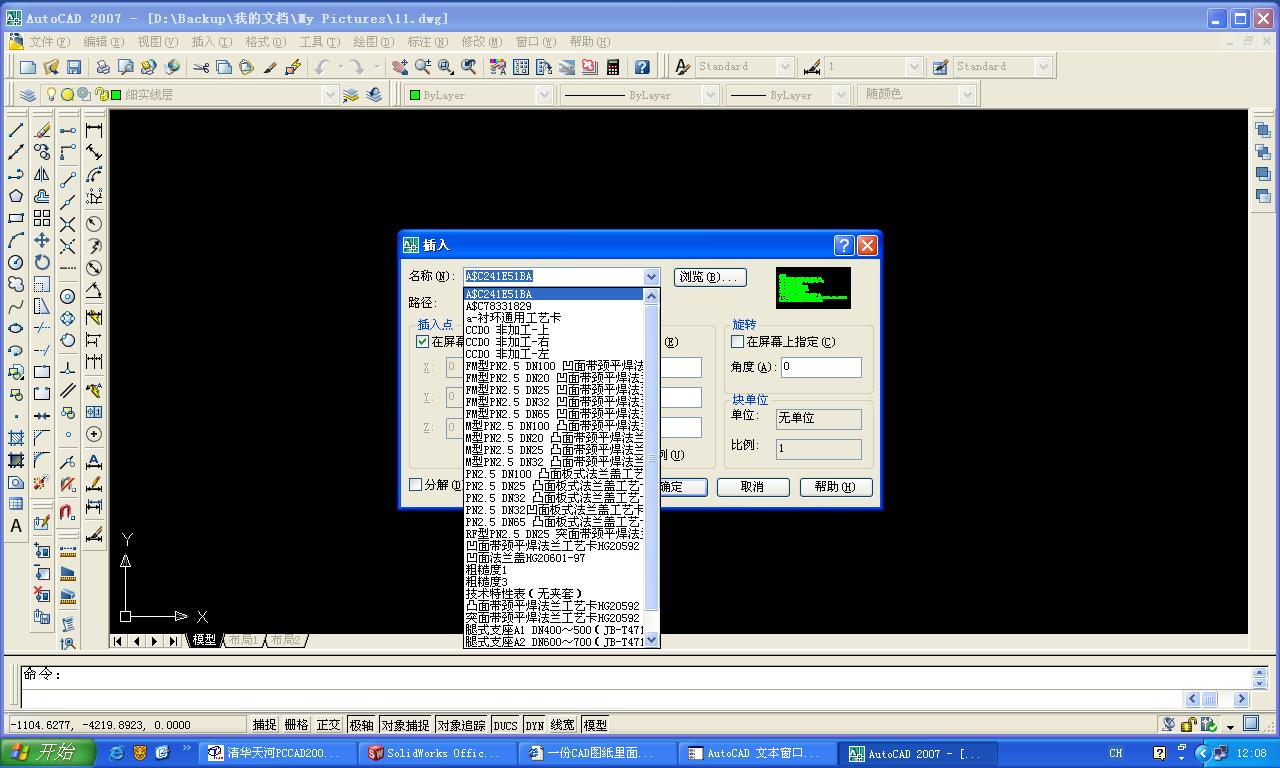Open the 开始 Start menu
1280x768 pixels.
tap(47, 753)
